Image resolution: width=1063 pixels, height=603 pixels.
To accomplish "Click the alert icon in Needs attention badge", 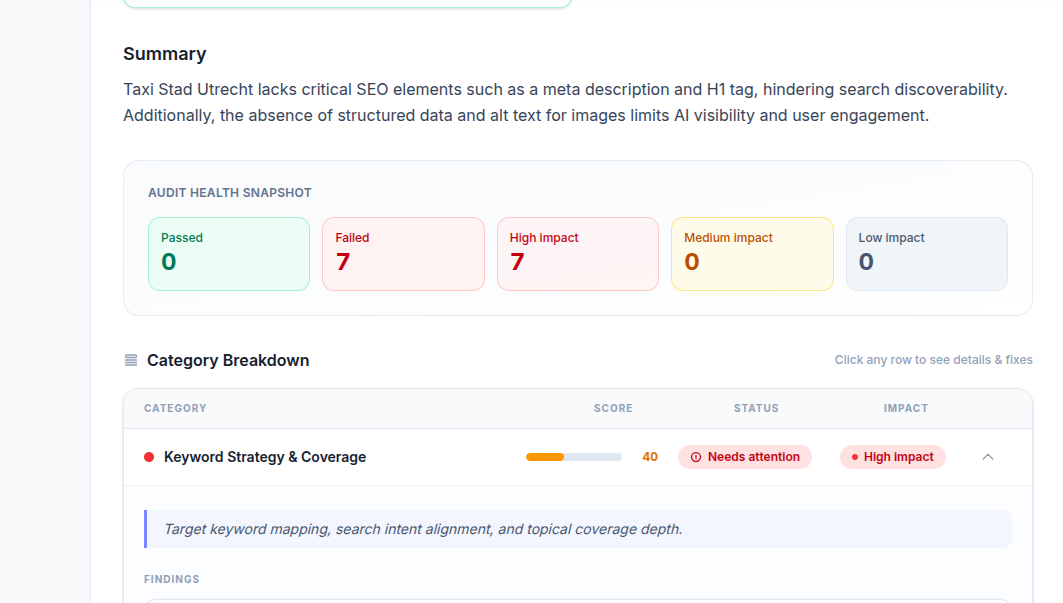I will pyautogui.click(x=696, y=457).
